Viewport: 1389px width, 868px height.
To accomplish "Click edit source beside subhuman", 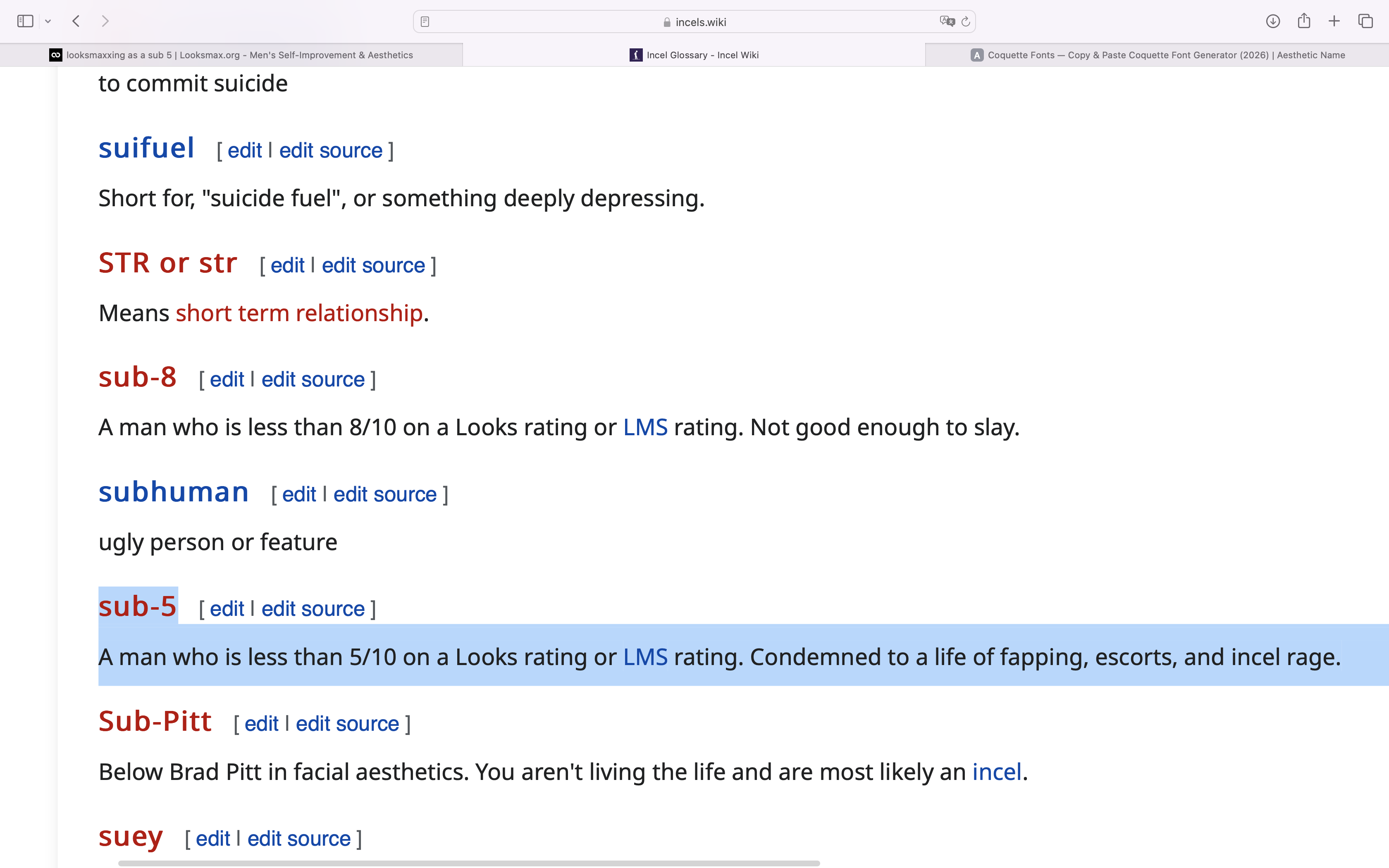I will pos(384,494).
